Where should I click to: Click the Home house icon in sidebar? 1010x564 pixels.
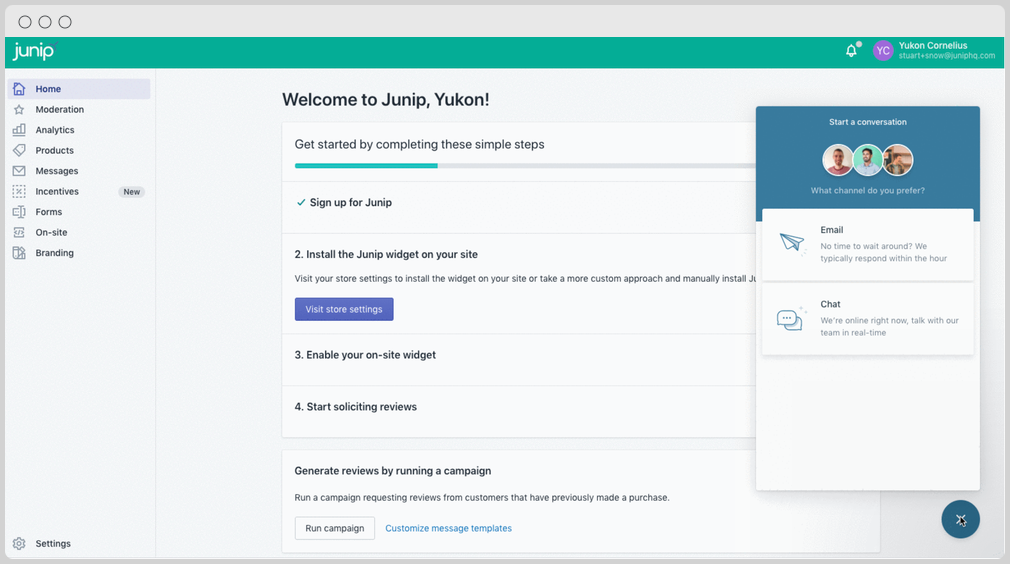(x=19, y=89)
